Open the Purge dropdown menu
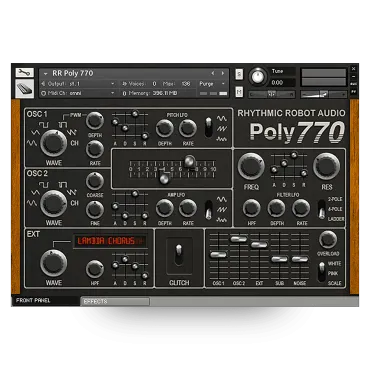The image size is (370, 370). [212, 84]
